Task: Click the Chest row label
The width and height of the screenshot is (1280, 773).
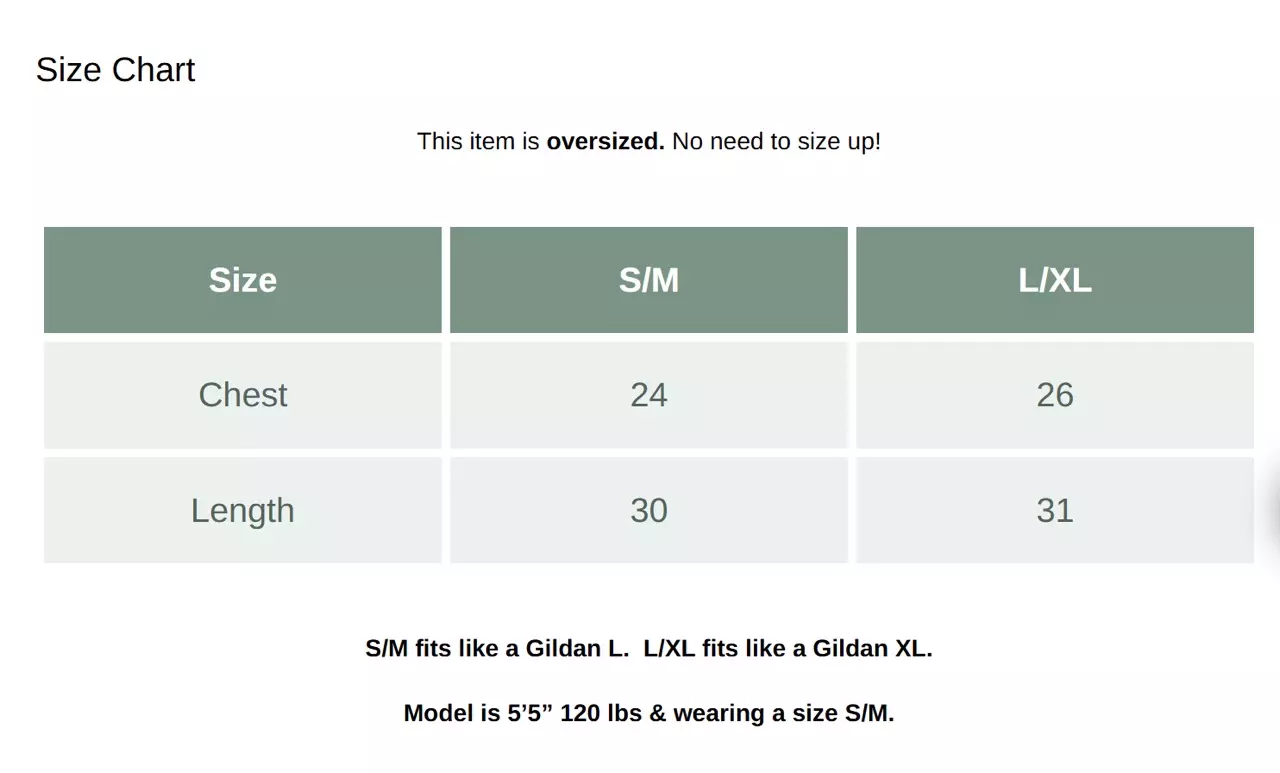Action: (243, 395)
